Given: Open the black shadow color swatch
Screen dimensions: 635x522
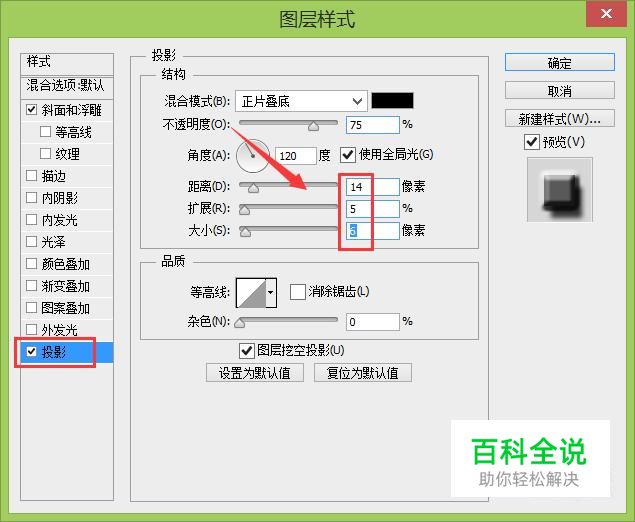Looking at the screenshot, I should tap(392, 100).
